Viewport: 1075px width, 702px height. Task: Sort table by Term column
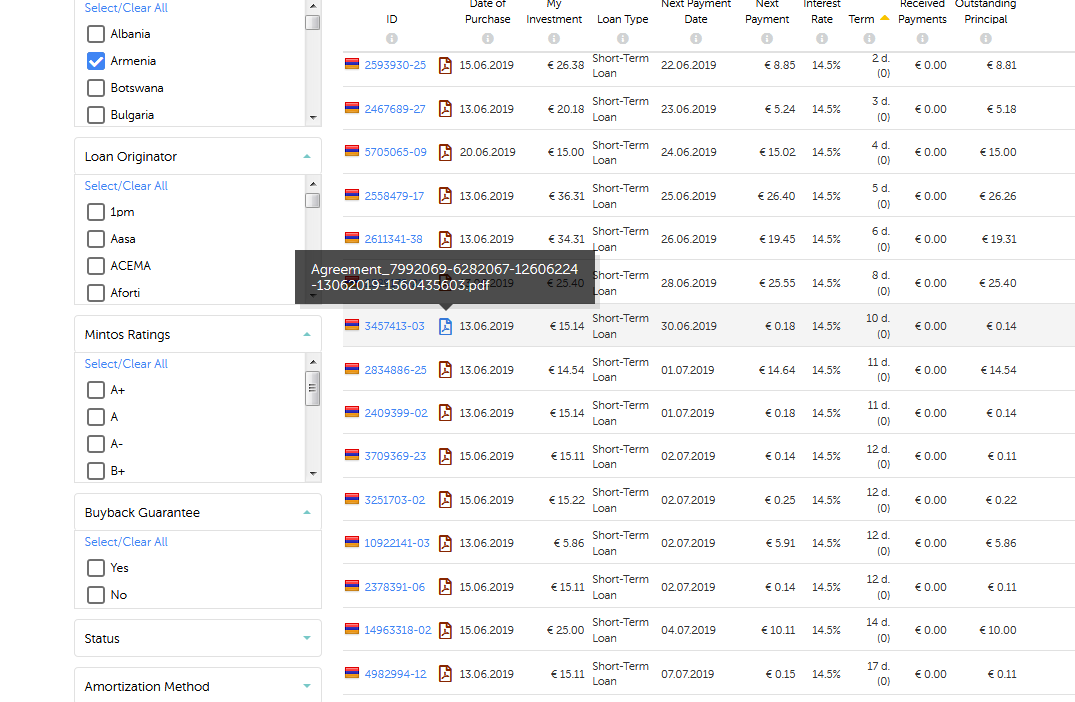click(861, 19)
